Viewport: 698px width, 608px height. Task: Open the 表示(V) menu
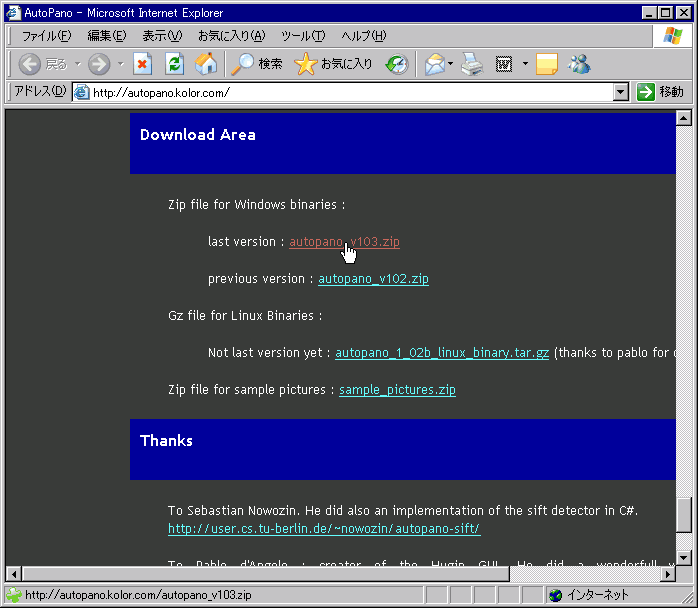(162, 36)
